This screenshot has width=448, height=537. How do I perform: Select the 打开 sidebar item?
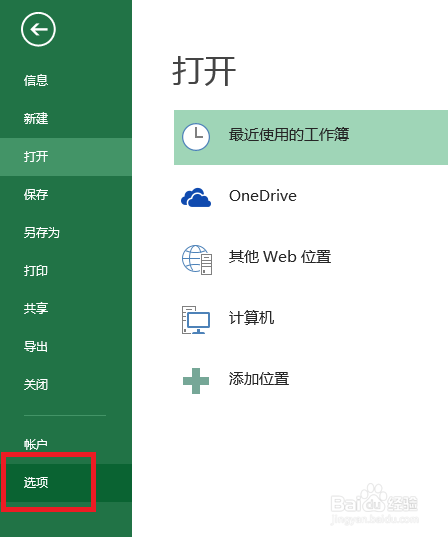click(x=66, y=157)
